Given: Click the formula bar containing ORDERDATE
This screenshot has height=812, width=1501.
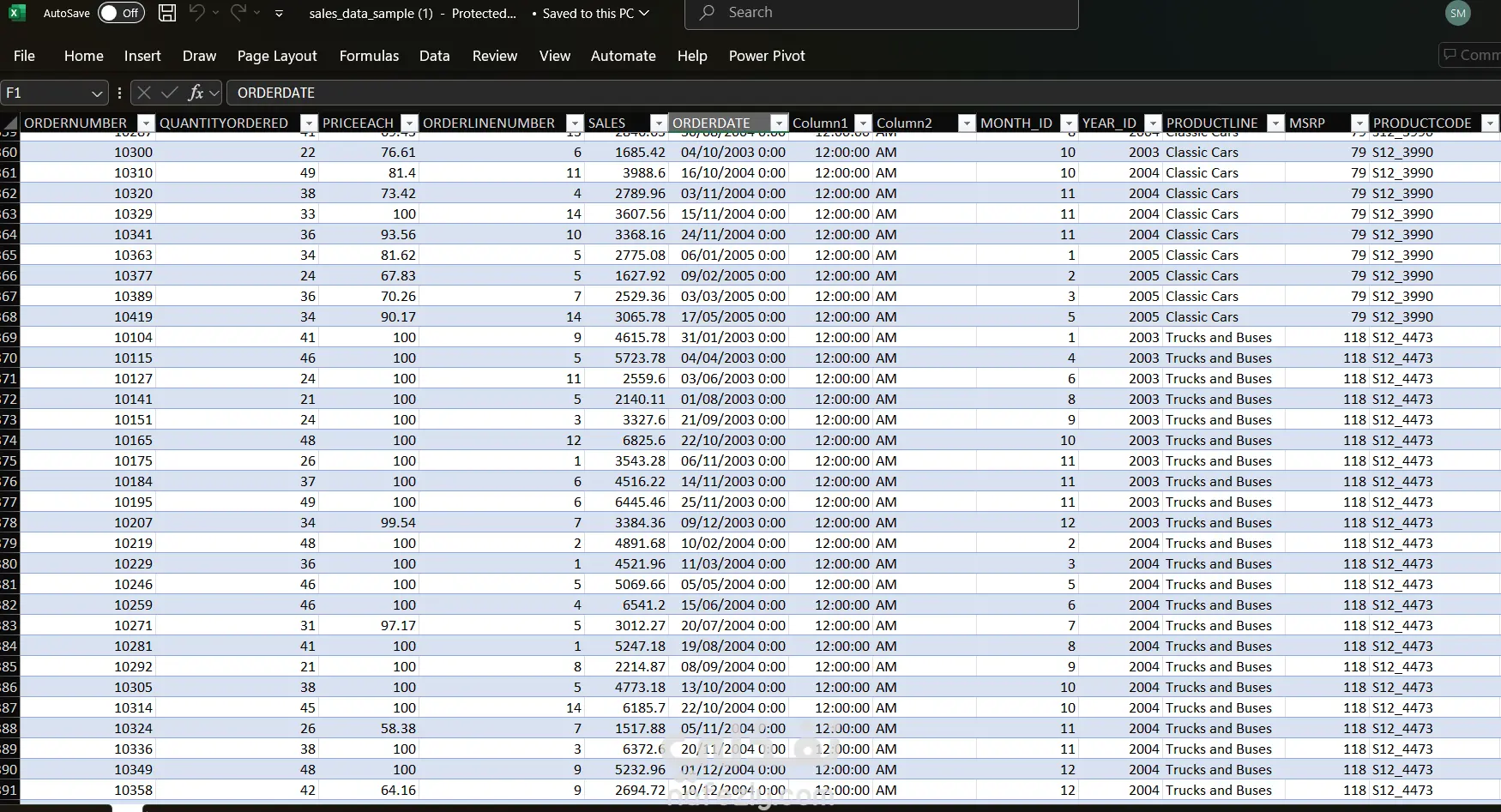Looking at the screenshot, I should [863, 93].
